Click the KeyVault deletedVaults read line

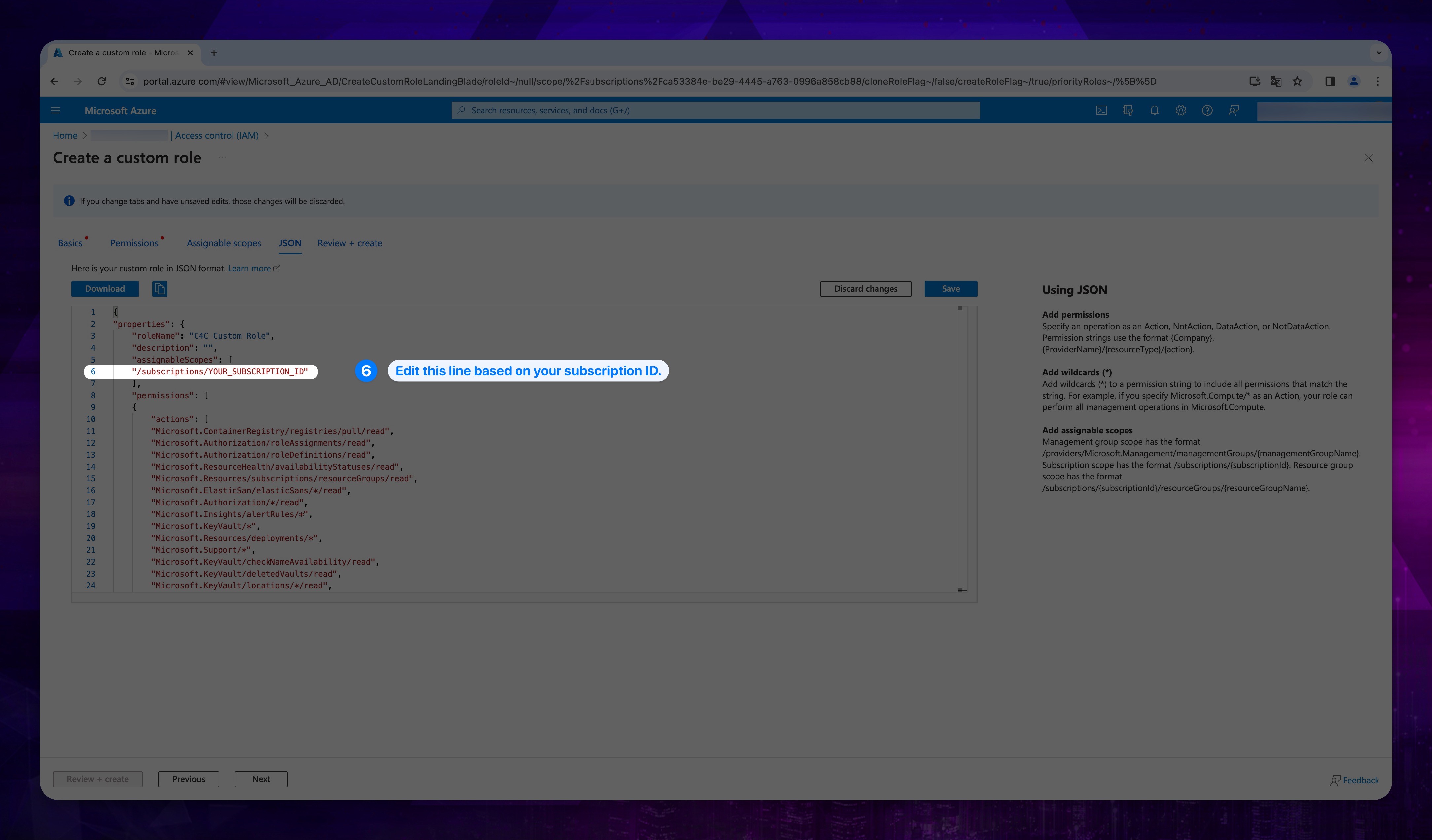click(246, 574)
